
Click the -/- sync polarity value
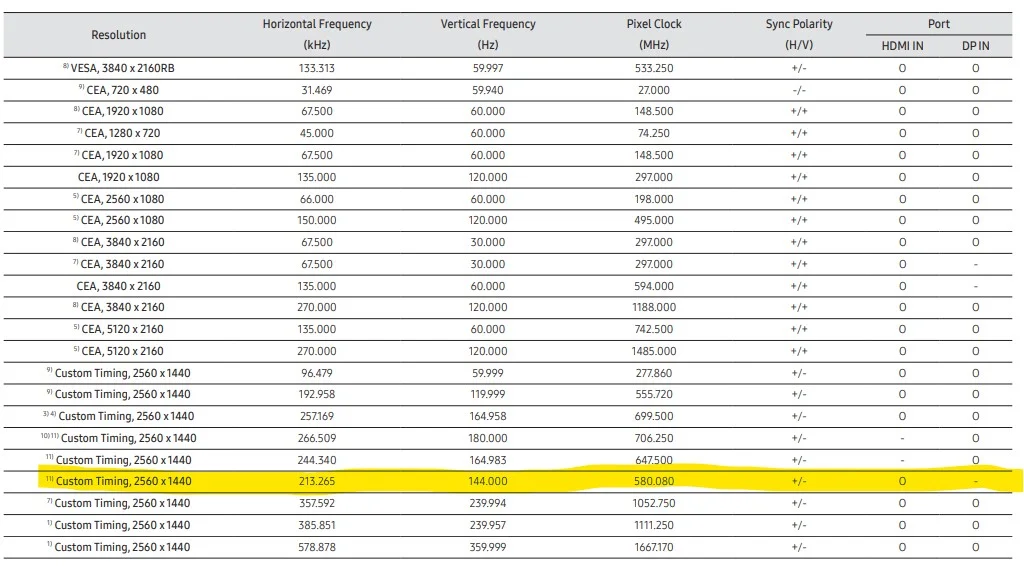(799, 90)
